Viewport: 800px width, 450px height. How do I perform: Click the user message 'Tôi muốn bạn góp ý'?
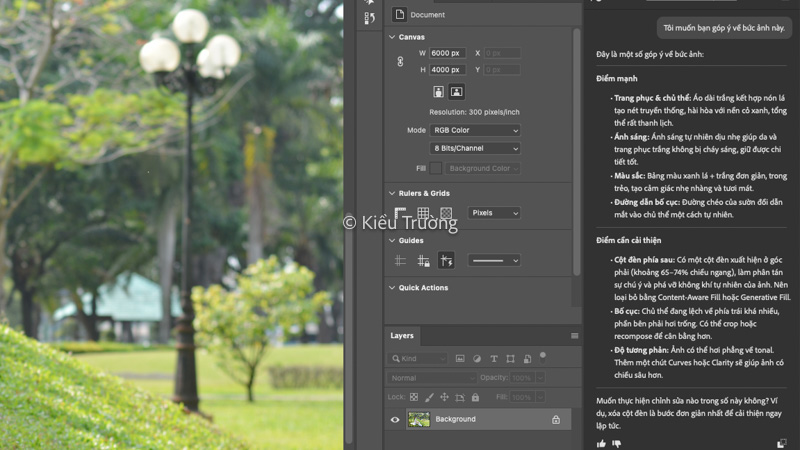tap(724, 28)
